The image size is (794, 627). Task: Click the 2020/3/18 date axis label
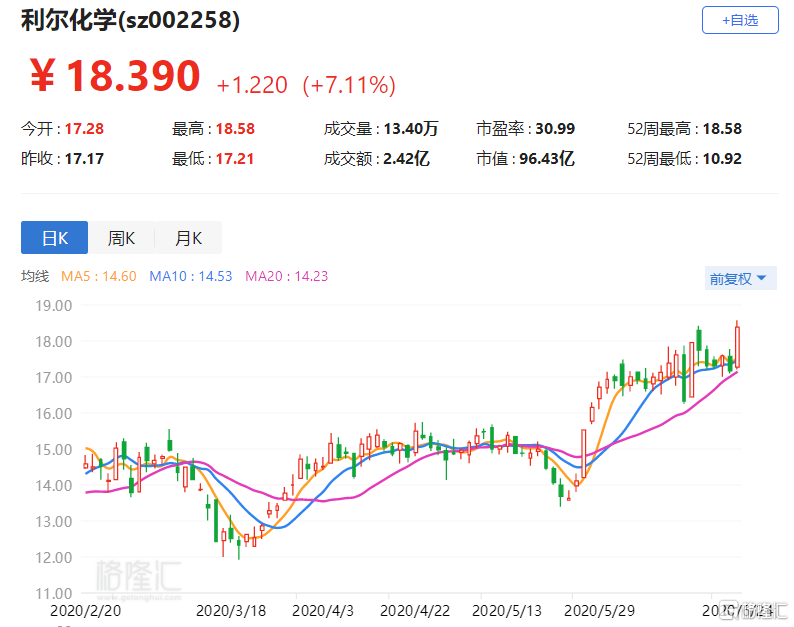coord(231,611)
